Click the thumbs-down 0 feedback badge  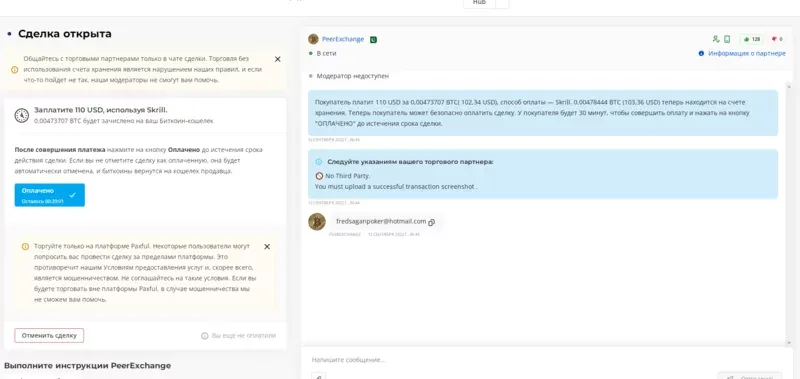pos(777,39)
